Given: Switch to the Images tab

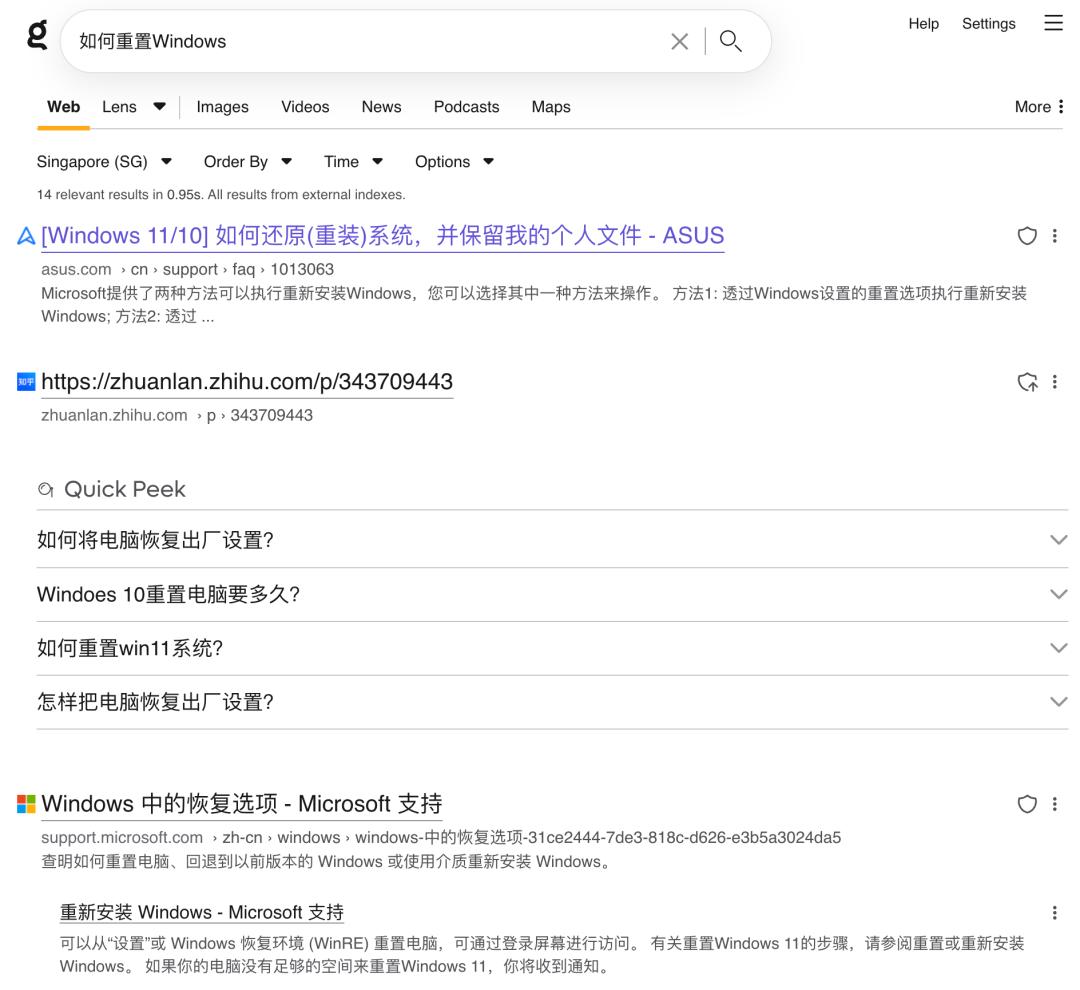Looking at the screenshot, I should 222,107.
